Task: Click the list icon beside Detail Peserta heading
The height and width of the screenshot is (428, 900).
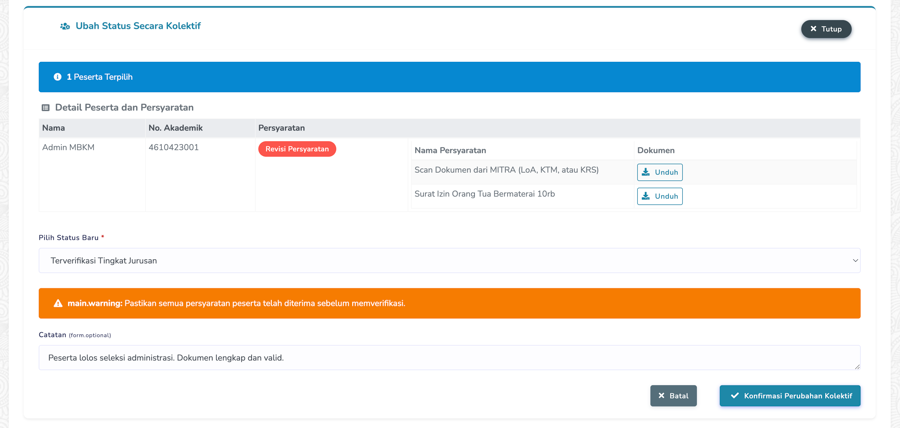Action: 45,108
